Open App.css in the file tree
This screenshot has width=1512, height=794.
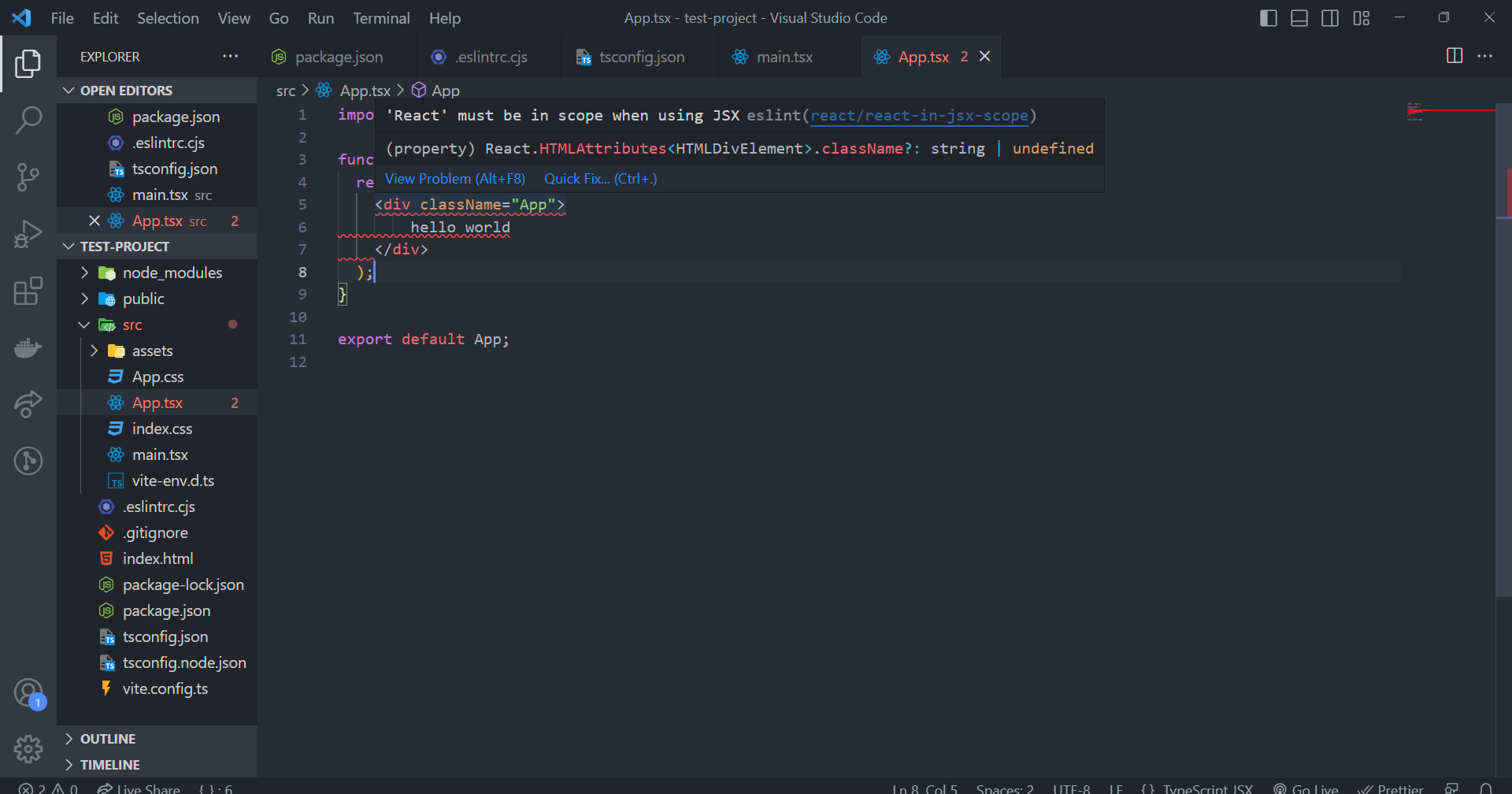(157, 377)
